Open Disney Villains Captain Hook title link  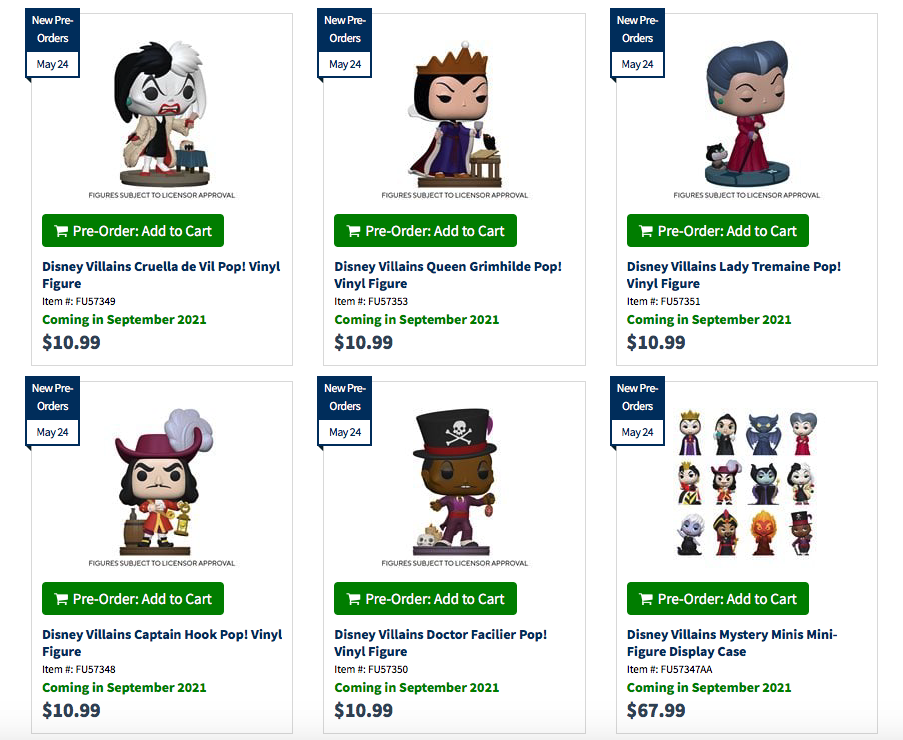pyautogui.click(x=161, y=635)
